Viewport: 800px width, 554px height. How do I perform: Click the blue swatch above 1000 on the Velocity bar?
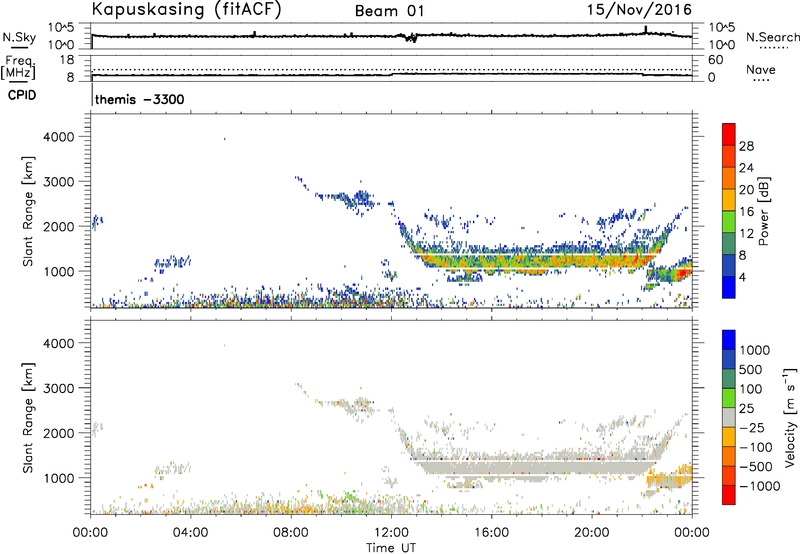pos(729,340)
